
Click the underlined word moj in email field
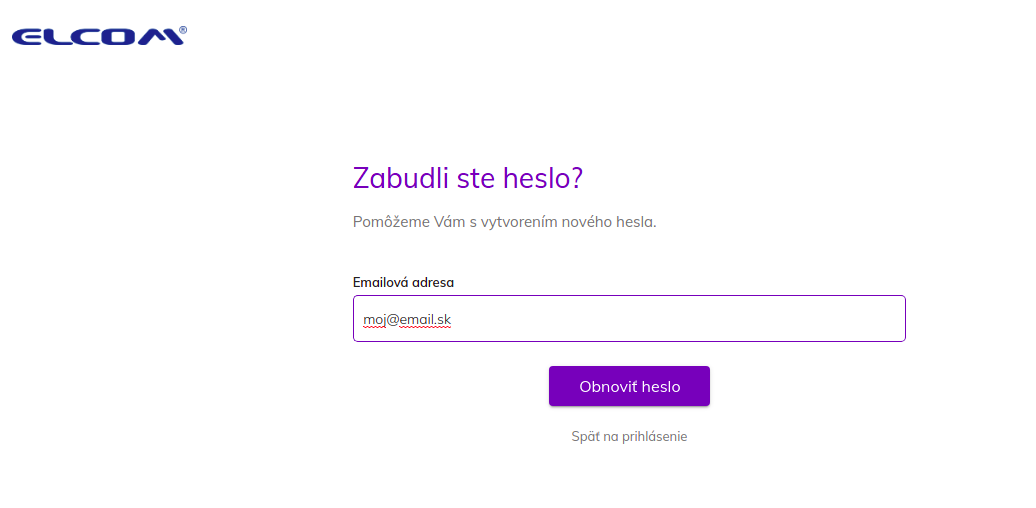(x=374, y=320)
